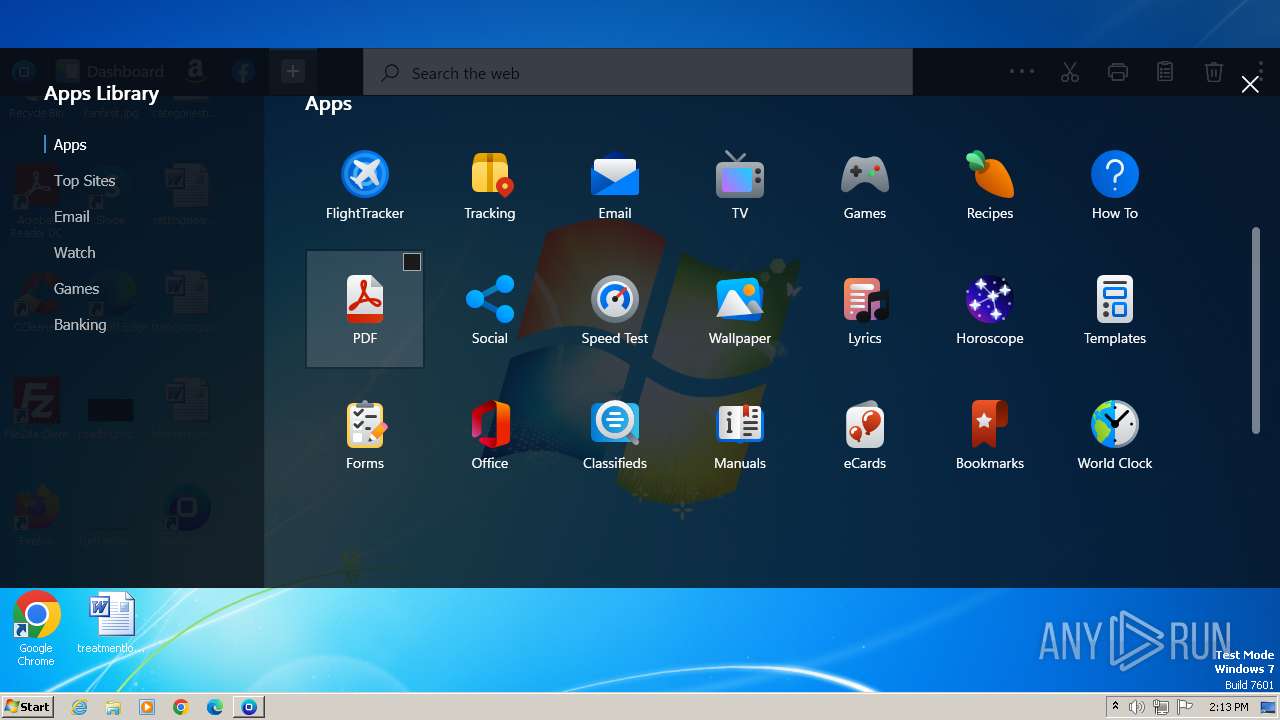Open the eCards app
The height and width of the screenshot is (720, 1280).
[x=865, y=435]
